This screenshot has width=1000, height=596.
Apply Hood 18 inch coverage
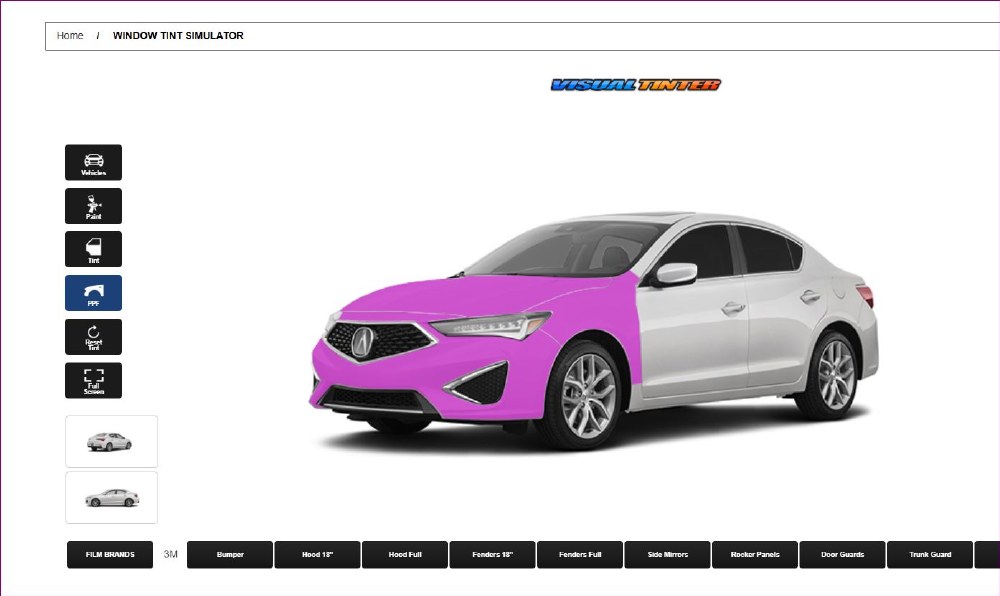[x=316, y=554]
